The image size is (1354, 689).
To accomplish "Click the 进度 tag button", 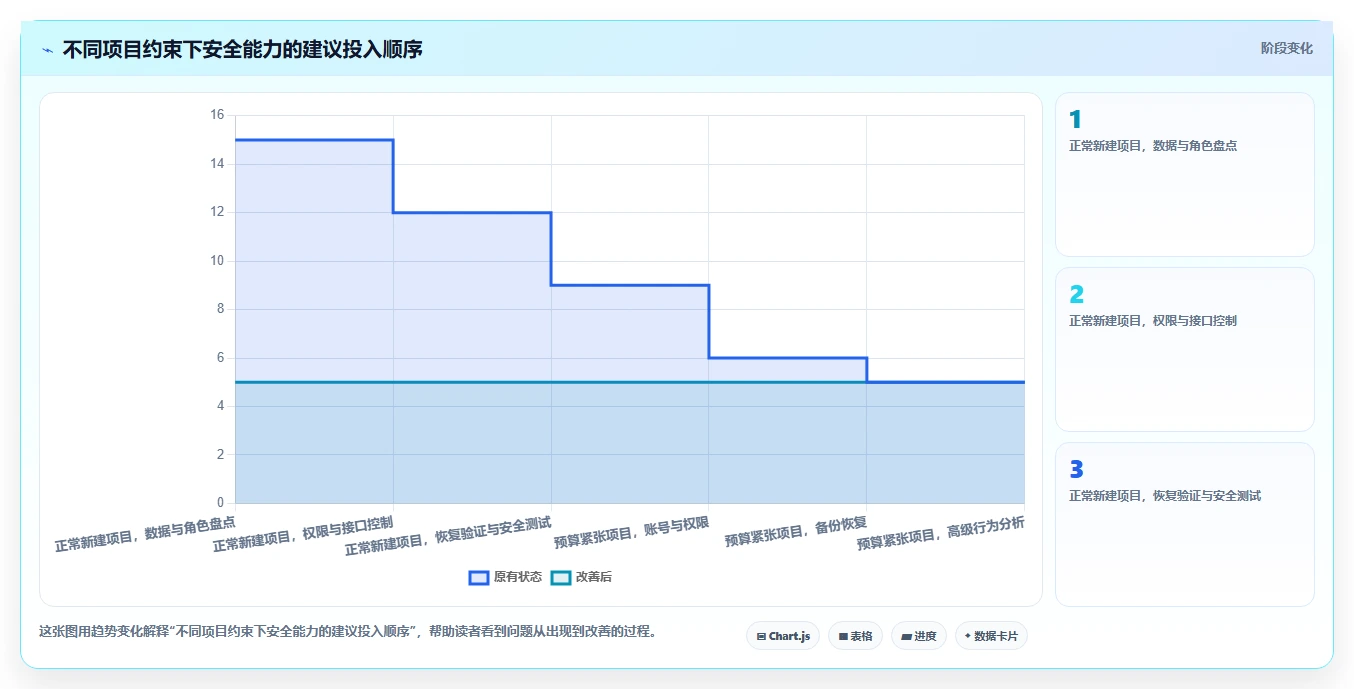I will [919, 636].
